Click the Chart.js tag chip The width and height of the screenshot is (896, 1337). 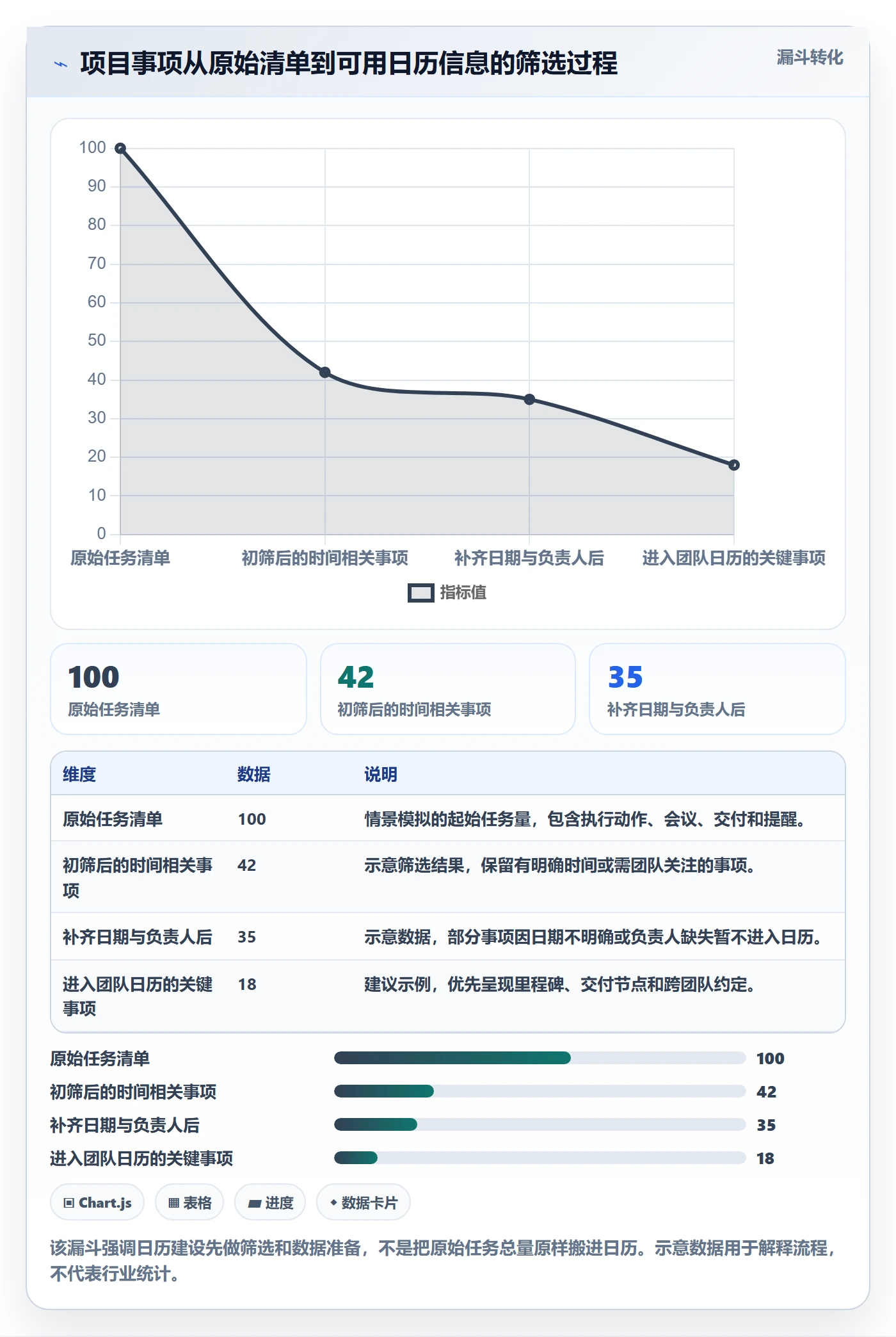coord(97,1203)
